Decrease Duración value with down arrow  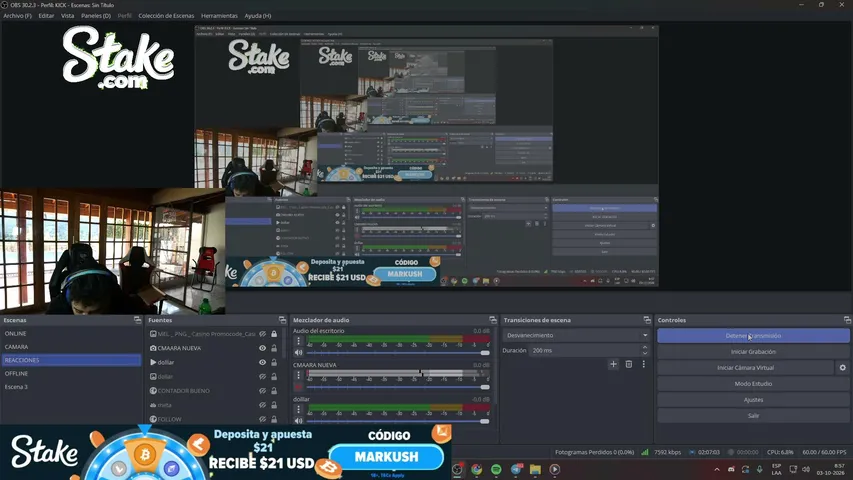tap(645, 353)
